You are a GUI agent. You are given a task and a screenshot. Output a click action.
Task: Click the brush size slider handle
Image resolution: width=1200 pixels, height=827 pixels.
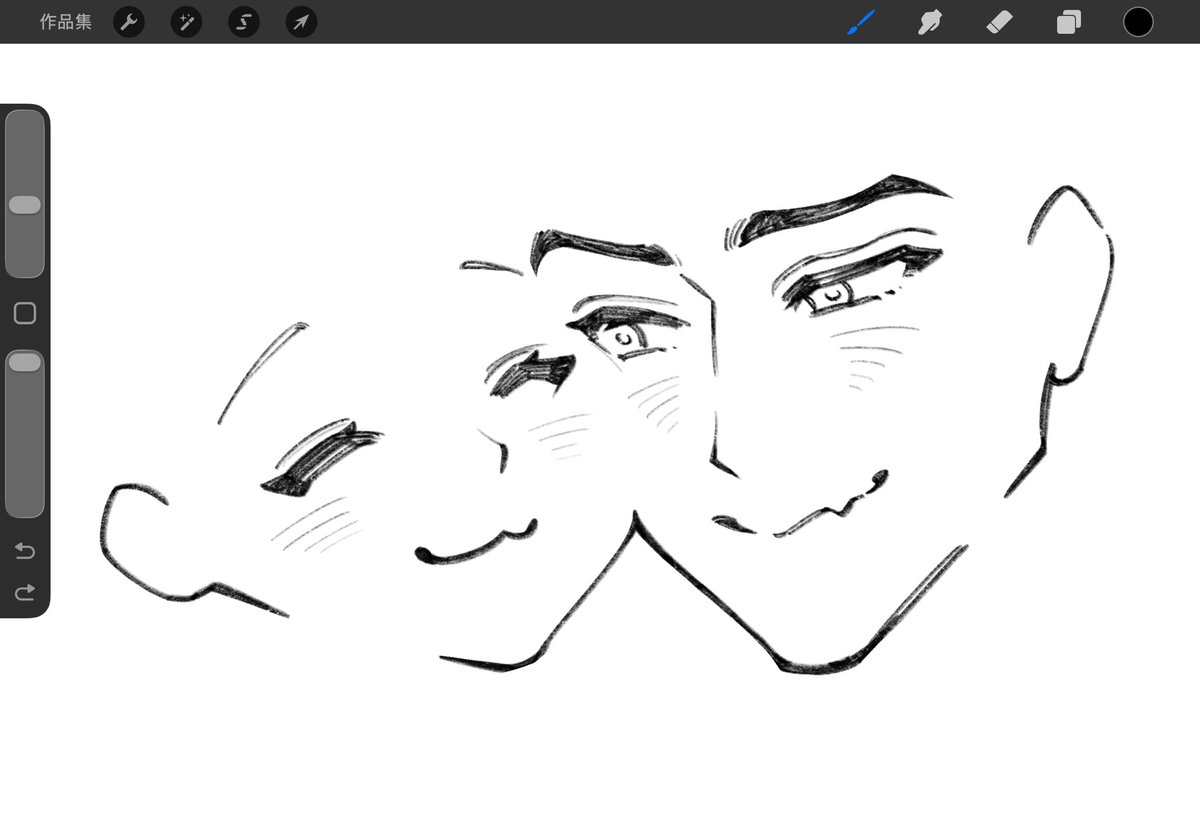click(25, 205)
